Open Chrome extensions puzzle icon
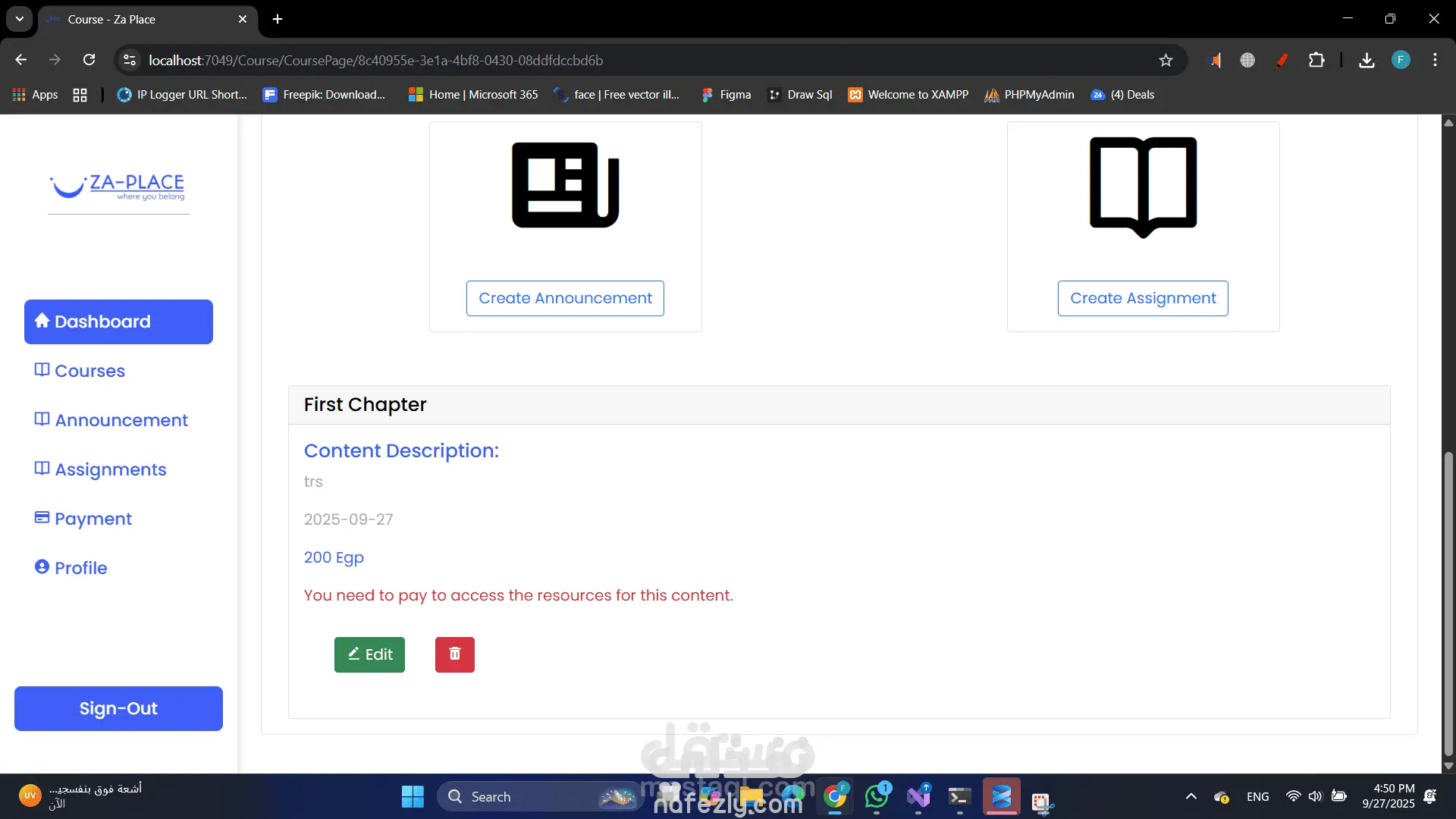Screen dimensions: 1456x819 [1316, 60]
